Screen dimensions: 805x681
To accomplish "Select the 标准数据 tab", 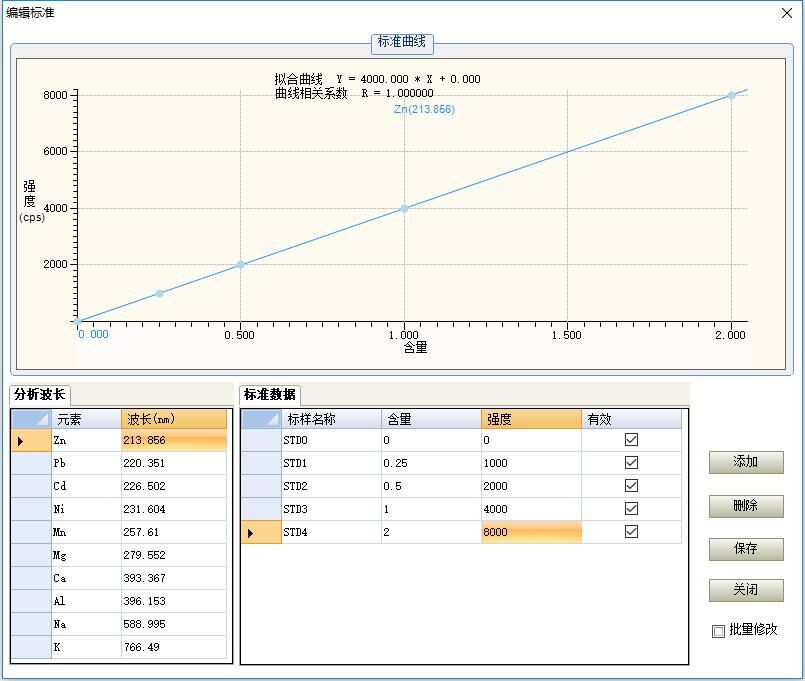I will pyautogui.click(x=270, y=394).
